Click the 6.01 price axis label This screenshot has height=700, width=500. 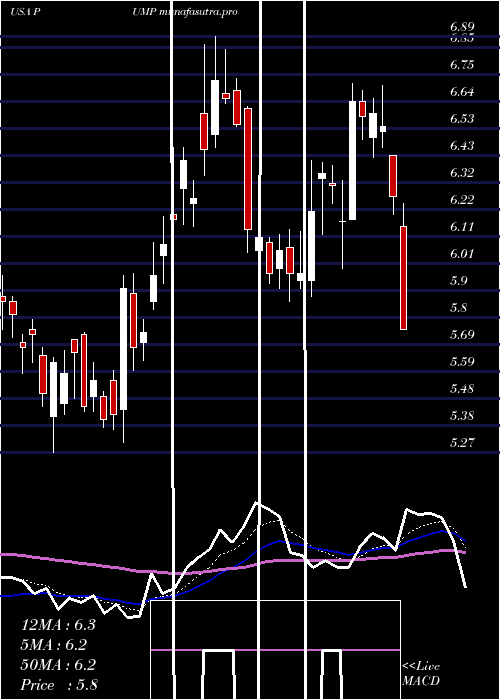click(462, 254)
